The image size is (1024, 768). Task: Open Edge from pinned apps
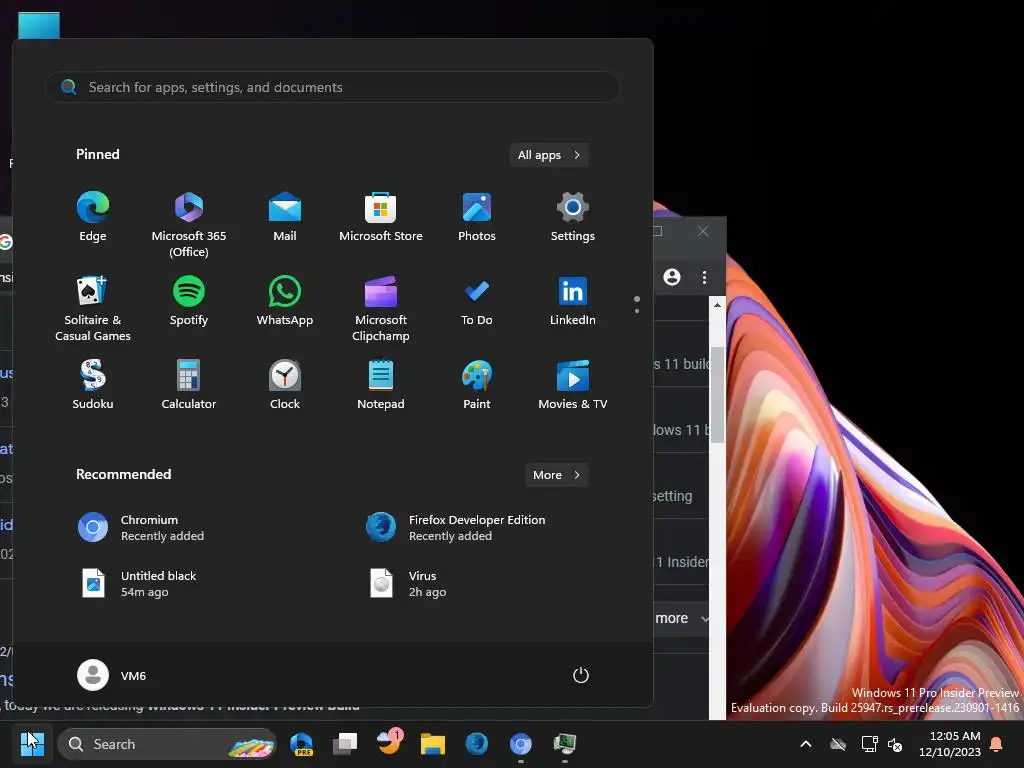point(93,217)
